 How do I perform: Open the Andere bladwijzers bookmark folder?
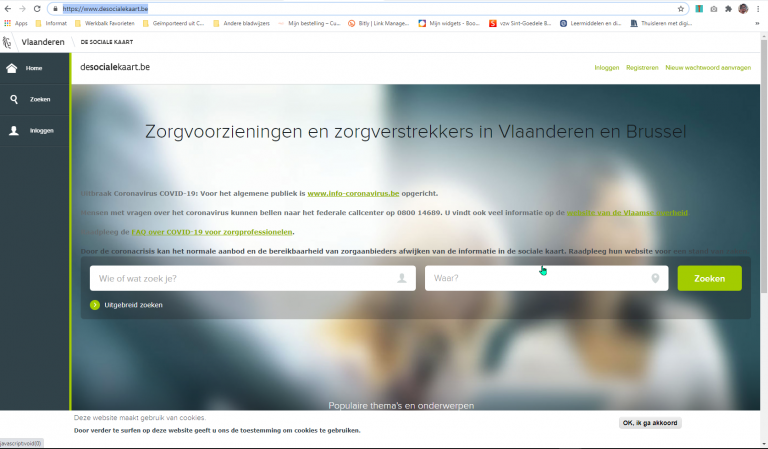(241, 23)
